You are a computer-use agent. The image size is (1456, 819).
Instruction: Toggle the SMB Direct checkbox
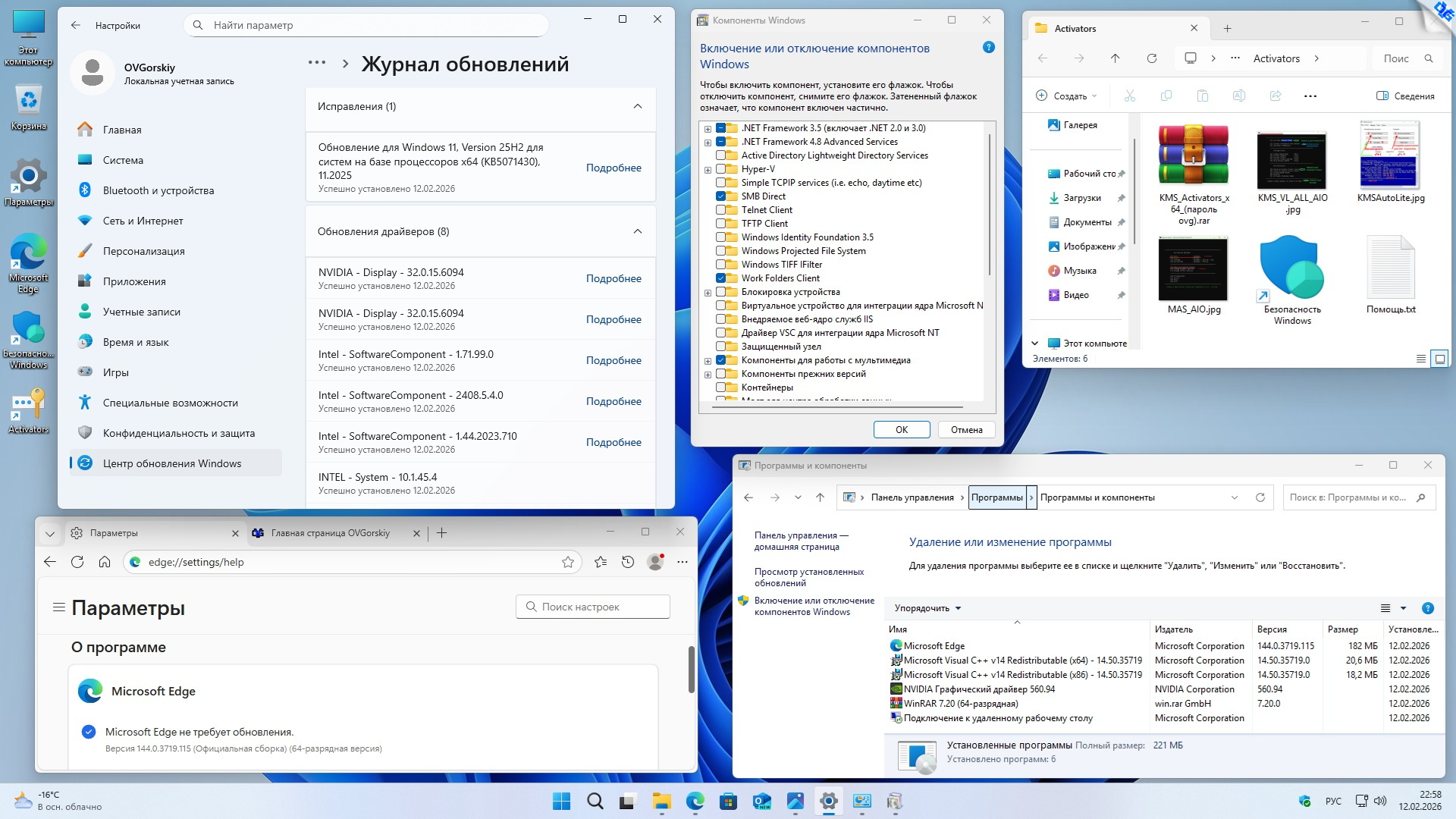(x=721, y=196)
